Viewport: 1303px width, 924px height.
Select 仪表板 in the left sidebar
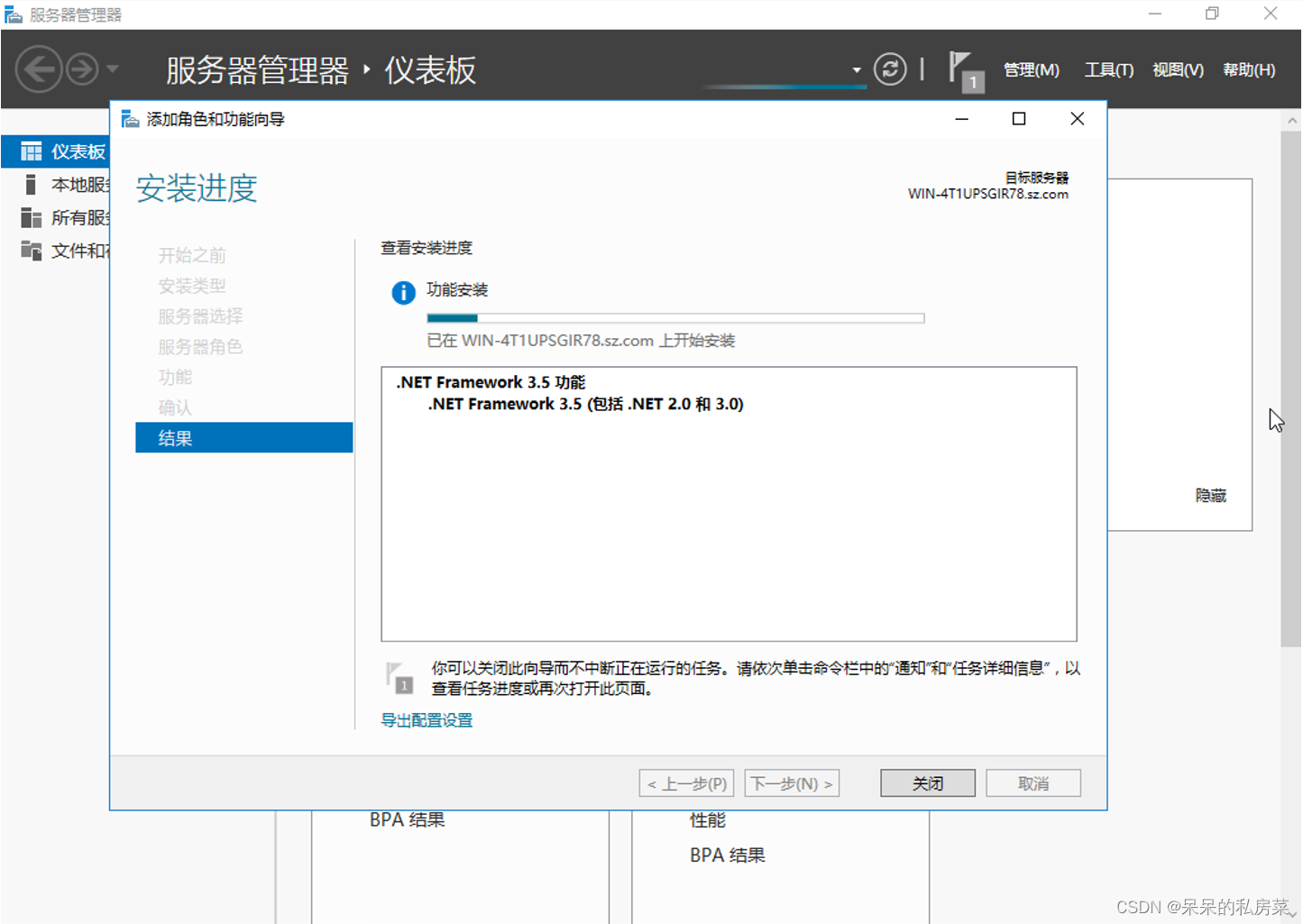click(x=56, y=151)
